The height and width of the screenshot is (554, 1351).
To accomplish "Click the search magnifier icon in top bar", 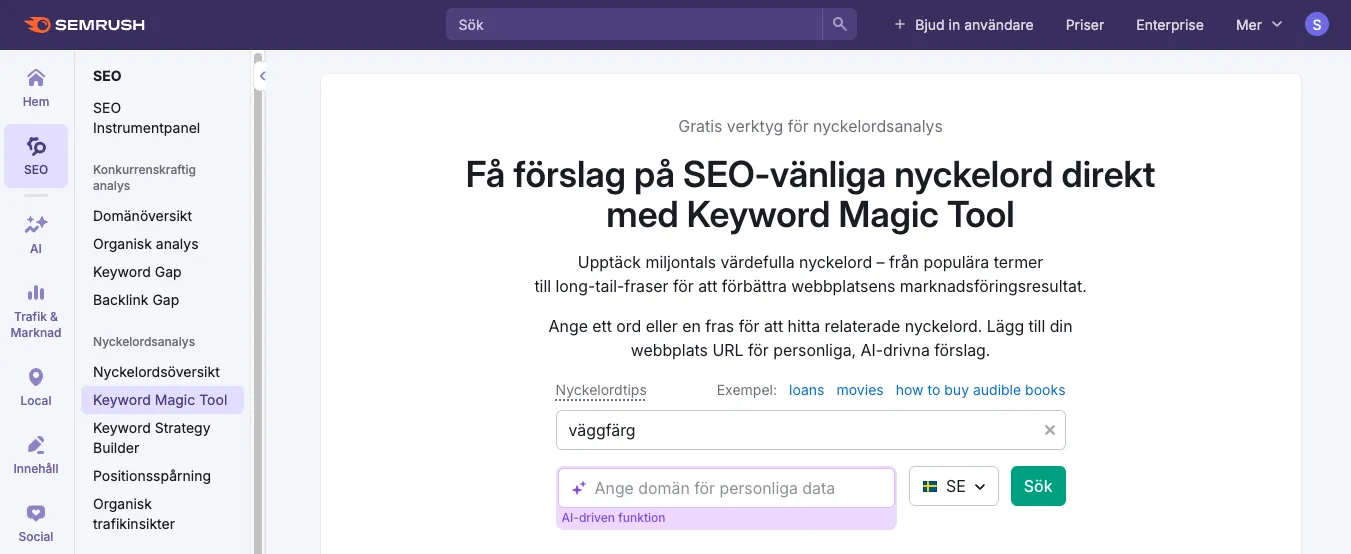I will pos(839,24).
